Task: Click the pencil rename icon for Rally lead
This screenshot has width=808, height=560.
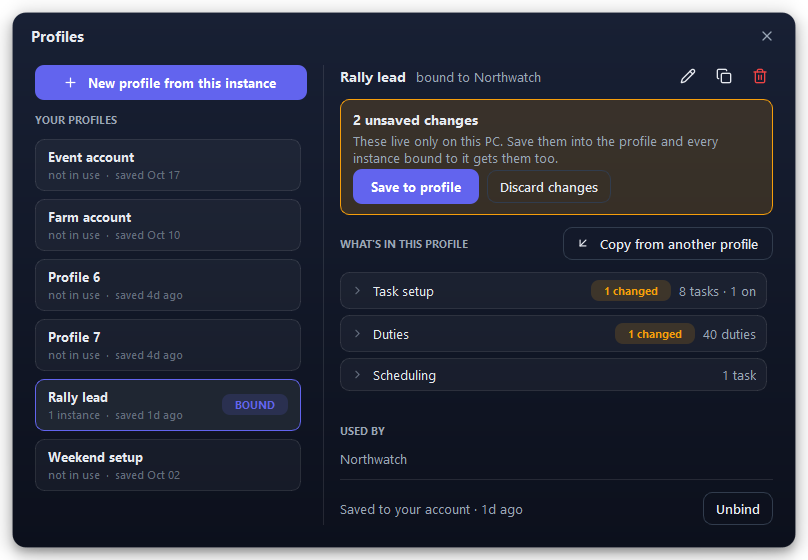Action: tap(687, 77)
